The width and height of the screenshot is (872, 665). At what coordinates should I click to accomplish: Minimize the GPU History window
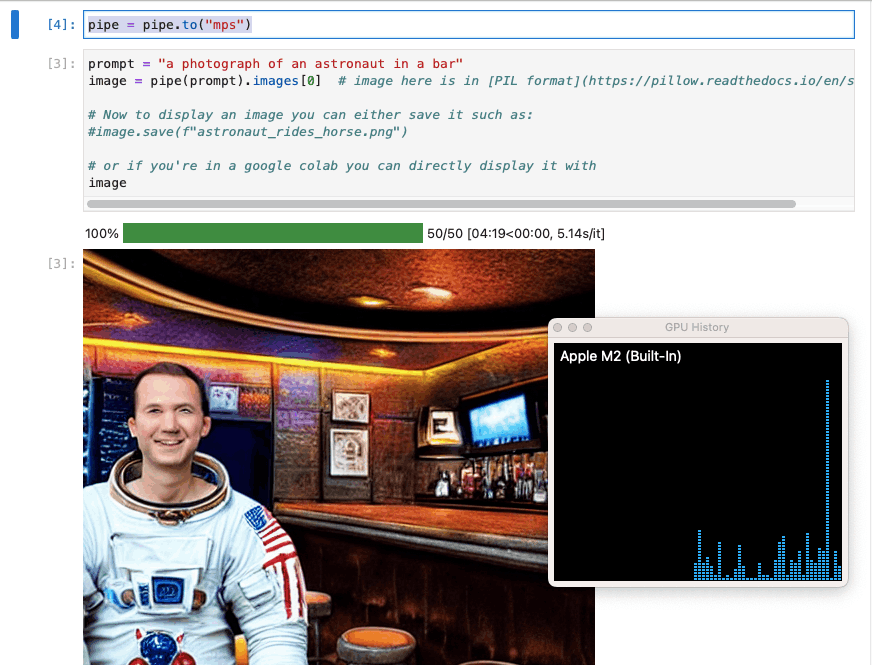tap(573, 328)
